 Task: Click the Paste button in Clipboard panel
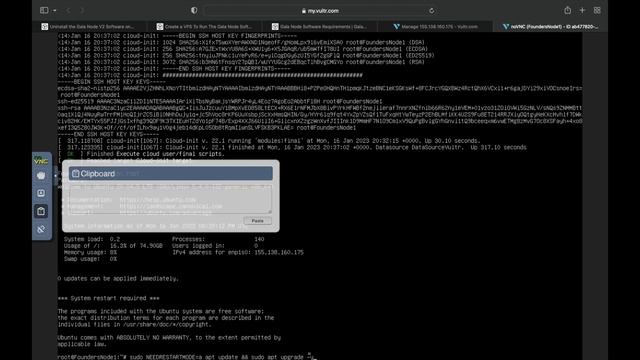(x=257, y=221)
